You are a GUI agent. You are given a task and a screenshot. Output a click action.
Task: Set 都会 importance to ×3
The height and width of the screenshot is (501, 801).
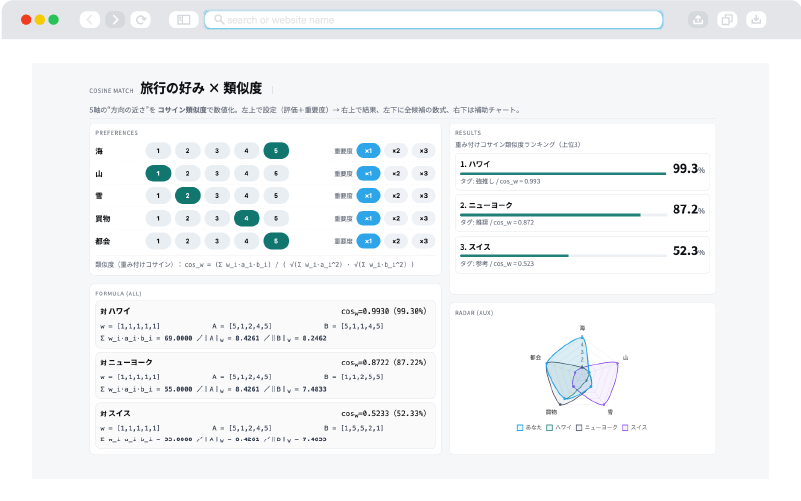click(x=424, y=241)
